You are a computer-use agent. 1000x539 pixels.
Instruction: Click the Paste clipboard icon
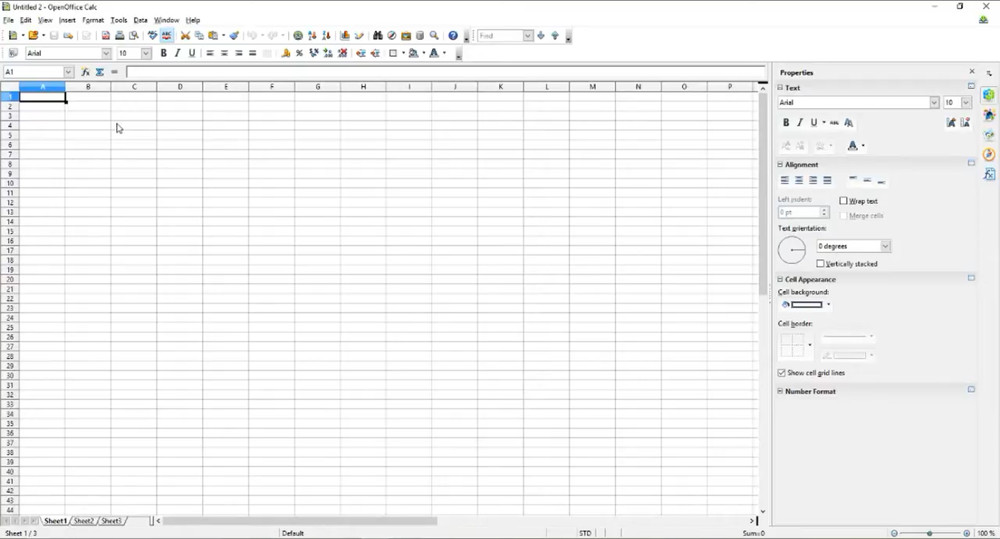(213, 36)
